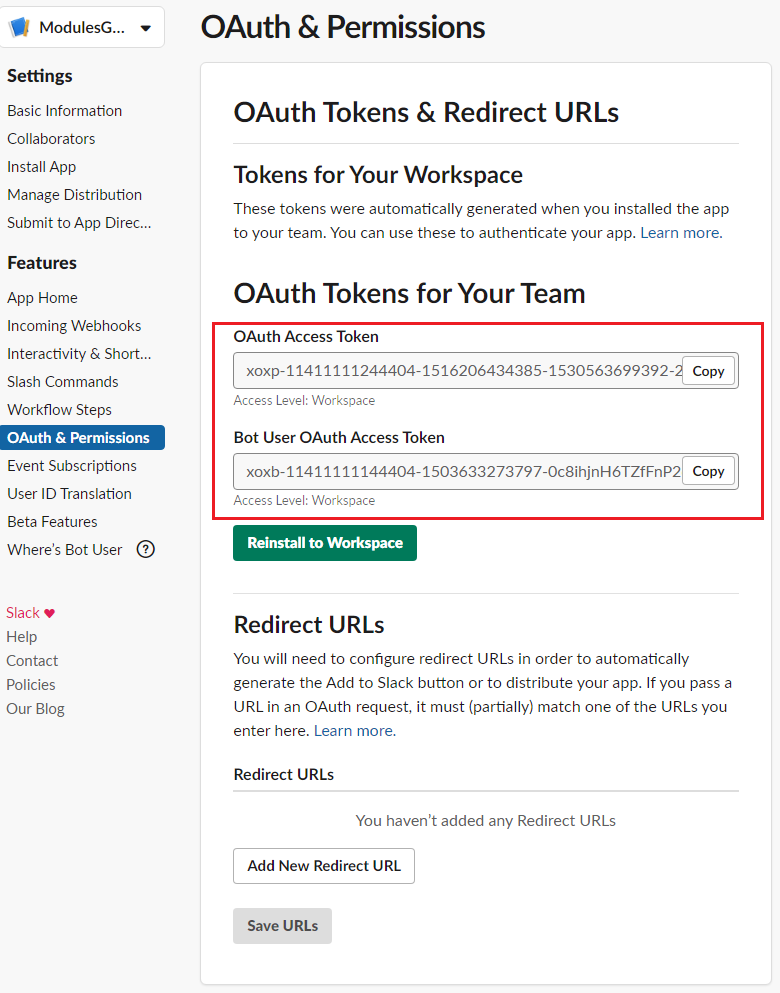
Task: Click the OAuth Tokens & Redirect URLs heading
Action: pyautogui.click(x=426, y=113)
